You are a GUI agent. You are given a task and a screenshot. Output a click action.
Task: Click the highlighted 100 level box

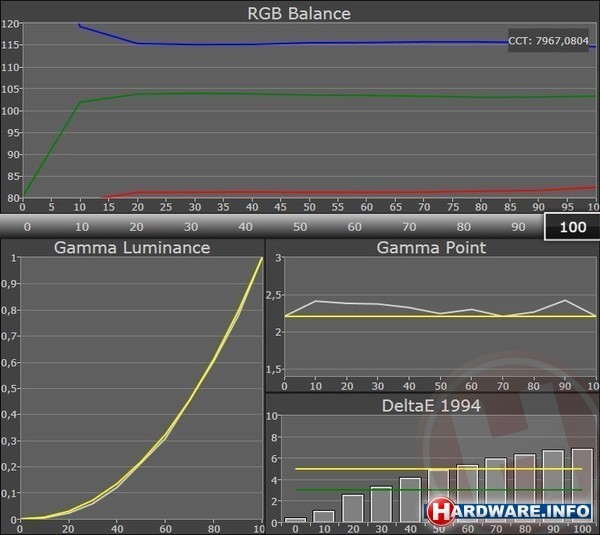[x=572, y=227]
